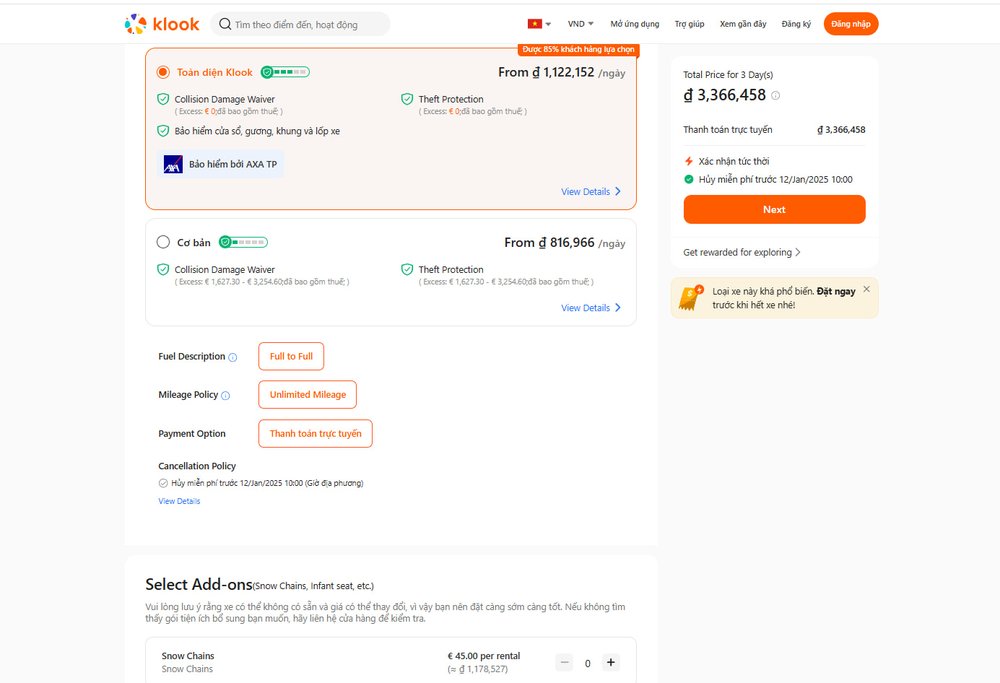1000x683 pixels.
Task: Click View Details under Cancellation Policy
Action: pos(179,501)
